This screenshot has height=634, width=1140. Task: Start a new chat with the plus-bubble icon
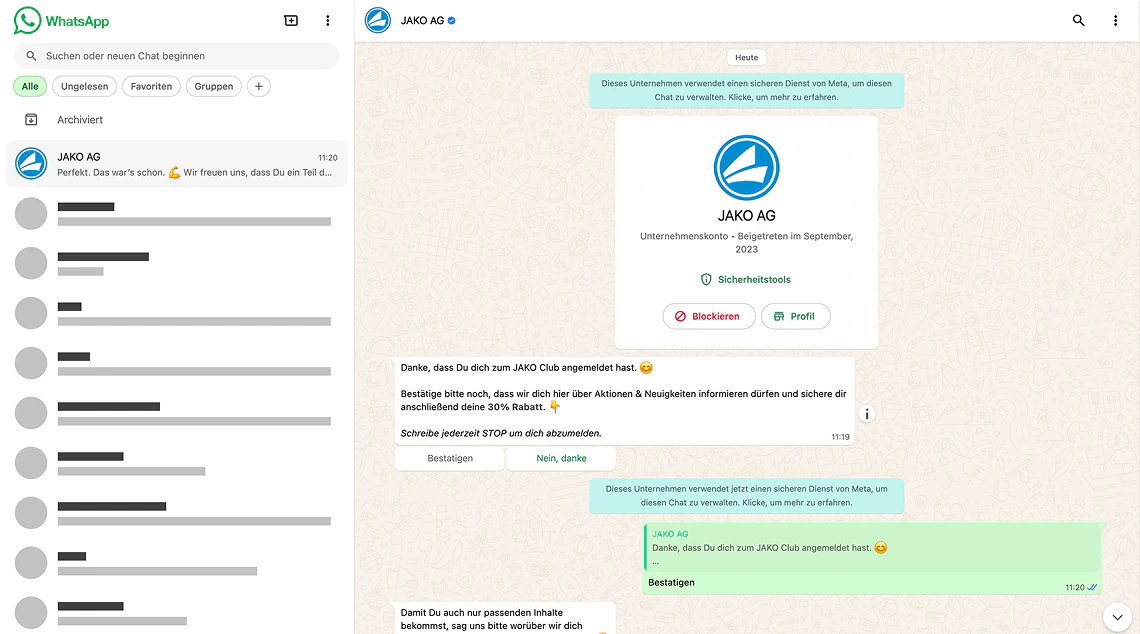(x=291, y=20)
